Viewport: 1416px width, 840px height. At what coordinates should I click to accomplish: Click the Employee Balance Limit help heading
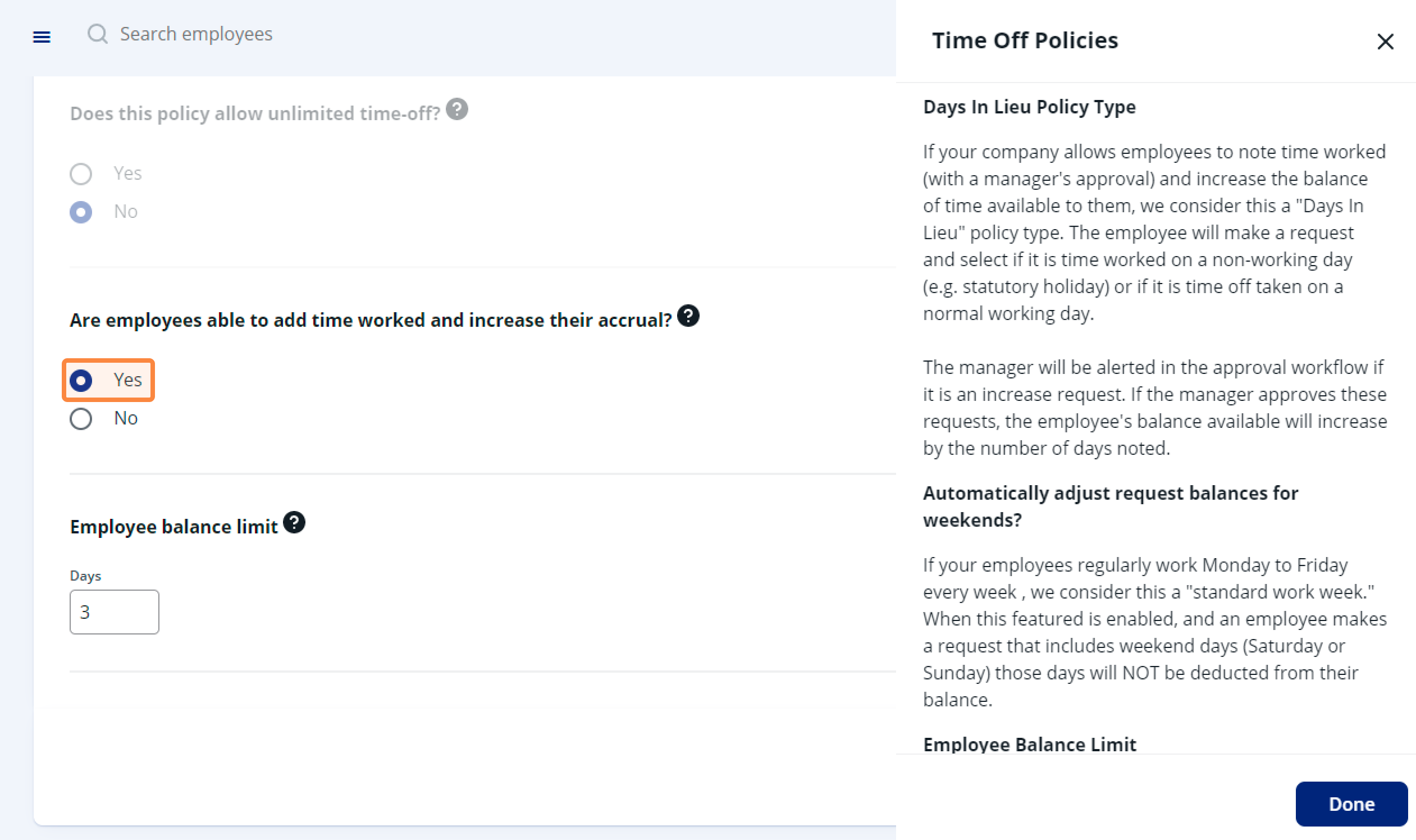point(1029,744)
